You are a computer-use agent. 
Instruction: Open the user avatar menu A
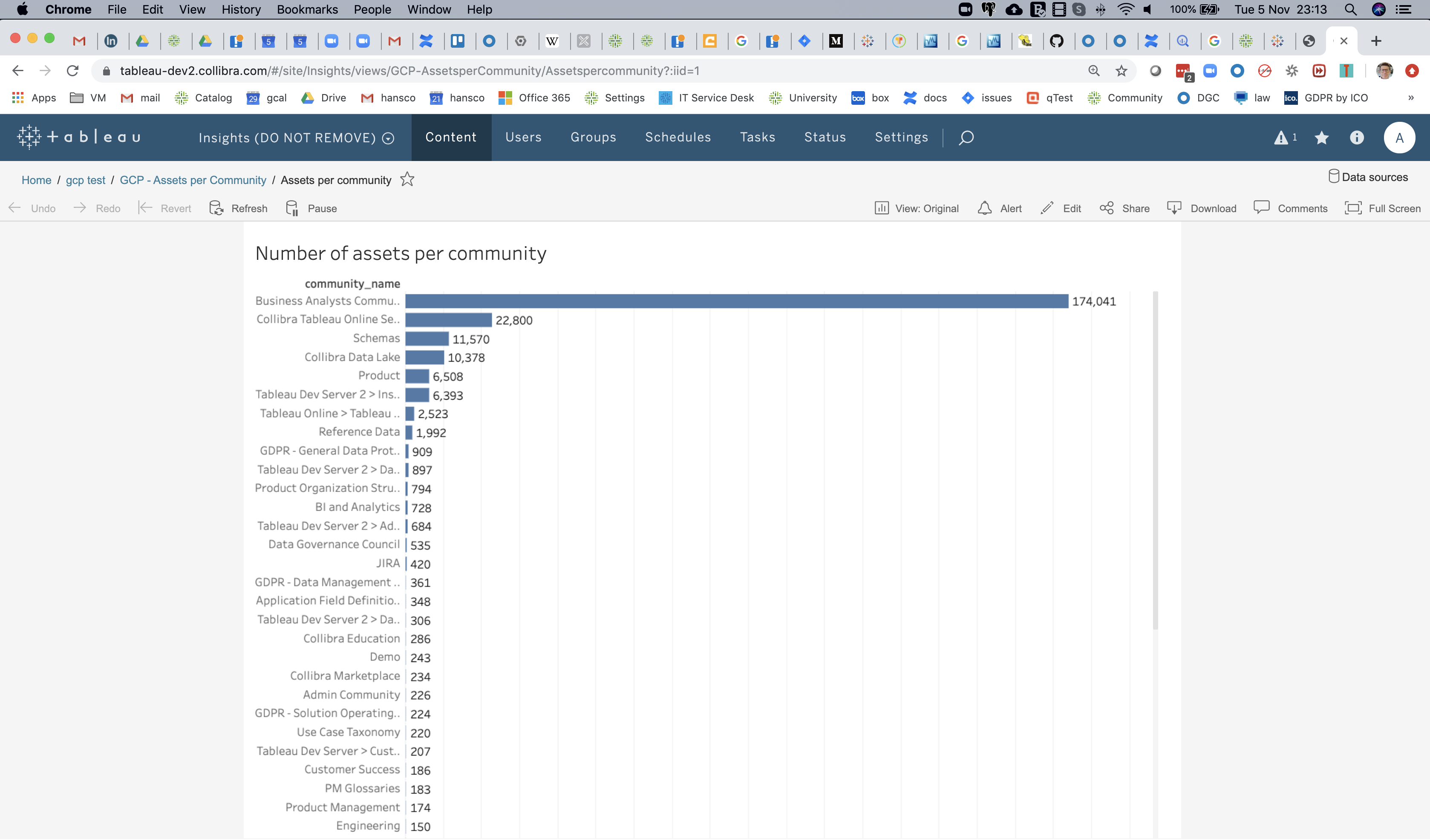(1399, 137)
